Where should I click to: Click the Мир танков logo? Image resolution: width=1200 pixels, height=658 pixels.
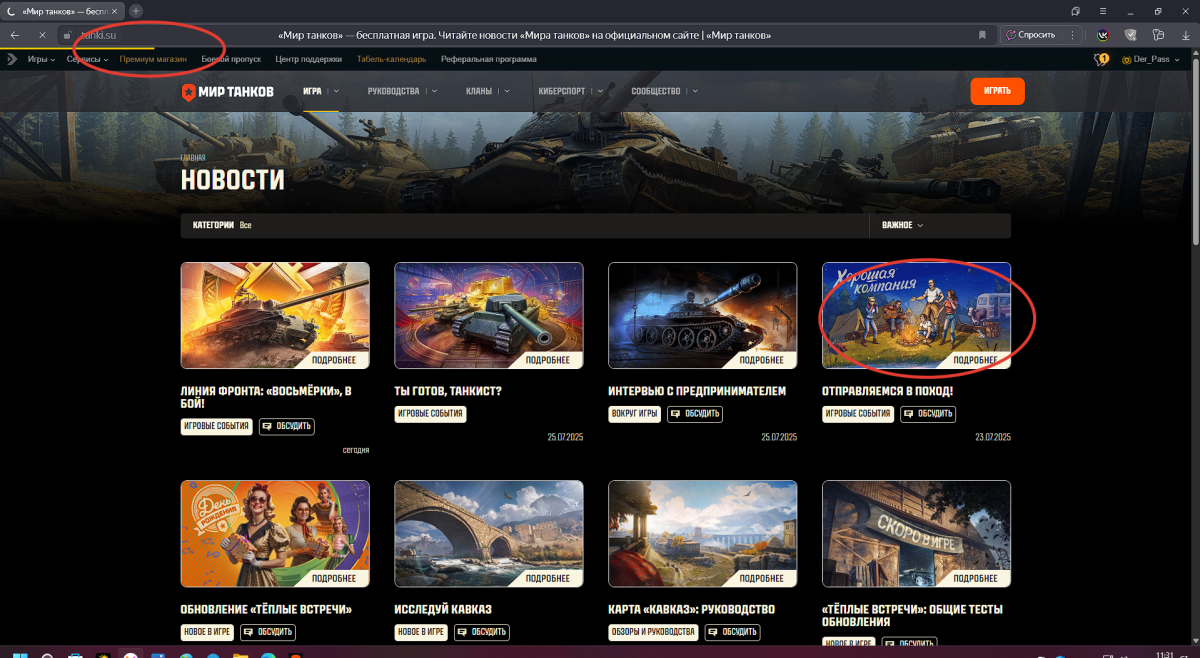point(227,91)
